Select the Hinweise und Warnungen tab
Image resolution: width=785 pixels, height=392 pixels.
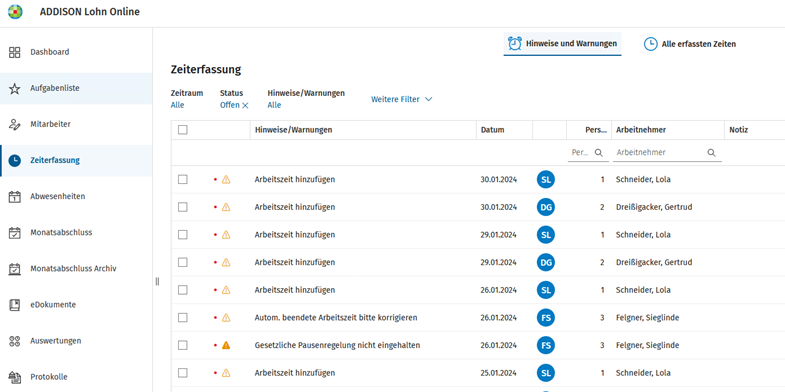[562, 44]
